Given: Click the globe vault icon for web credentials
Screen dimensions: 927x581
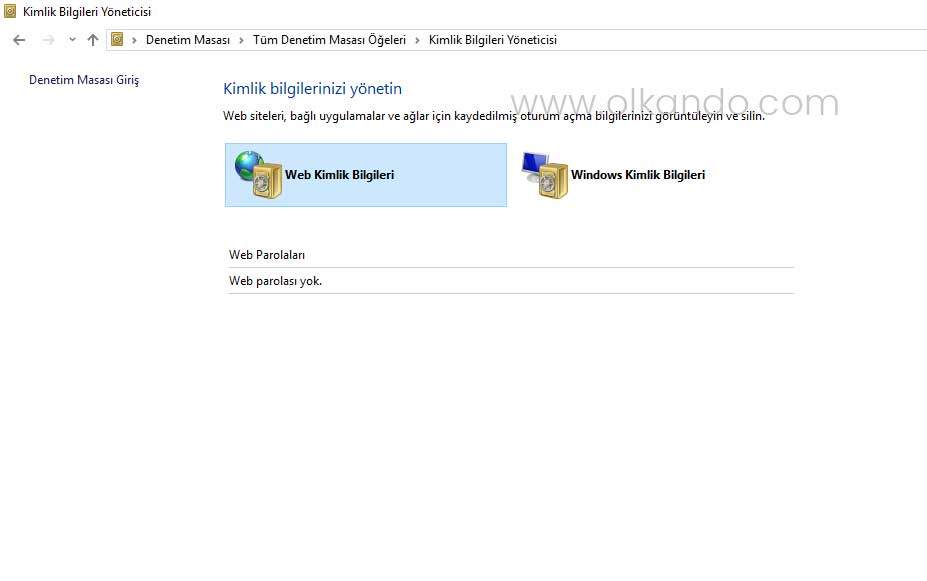Looking at the screenshot, I should coord(258,174).
